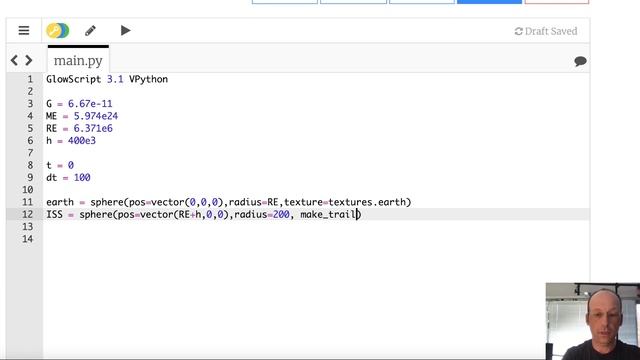This screenshot has width=640, height=360.
Task: Click the Python logo icon
Action: click(58, 31)
